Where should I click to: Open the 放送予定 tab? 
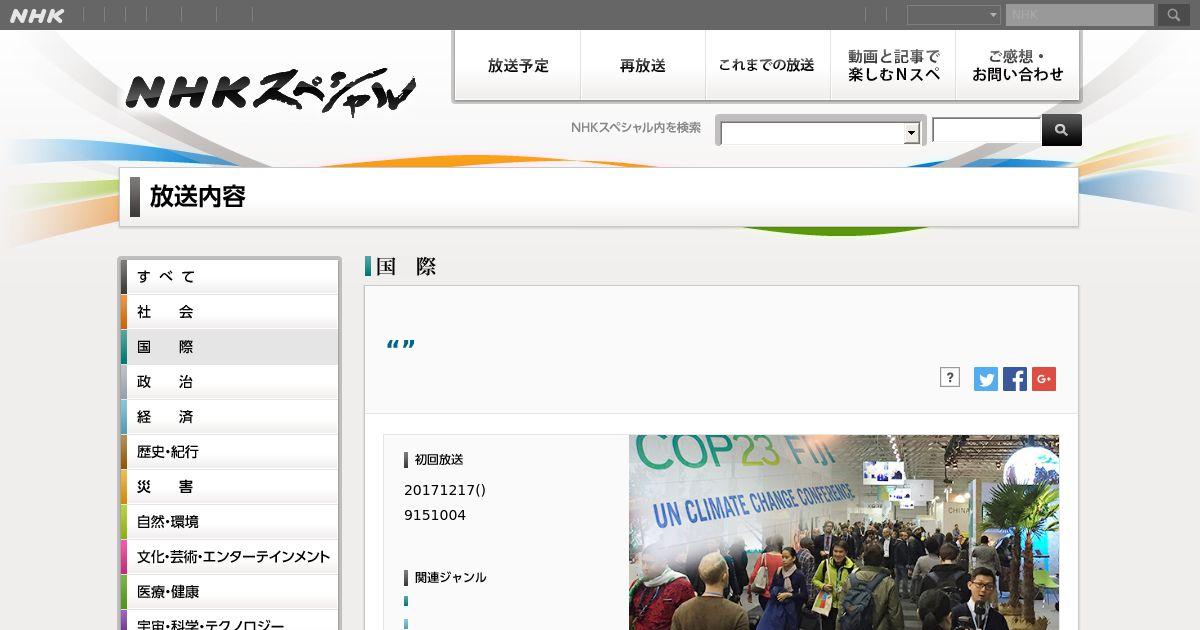[x=518, y=65]
